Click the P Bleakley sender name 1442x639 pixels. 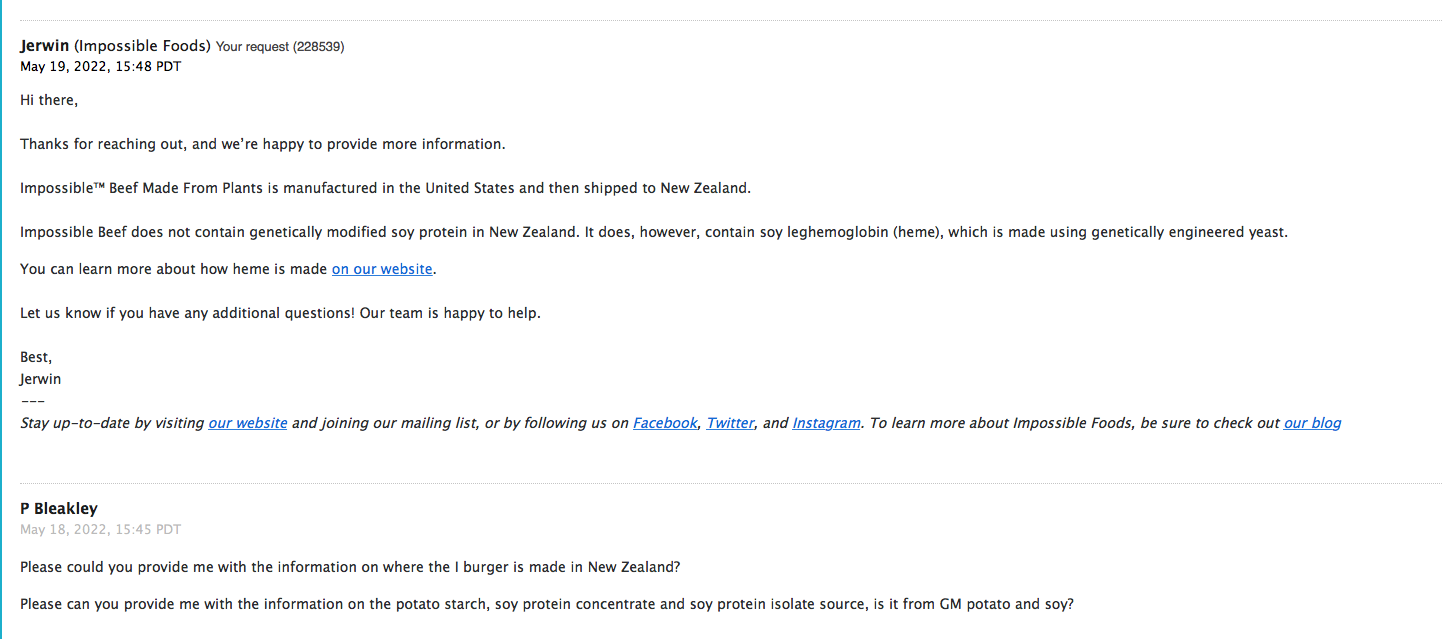pos(59,509)
